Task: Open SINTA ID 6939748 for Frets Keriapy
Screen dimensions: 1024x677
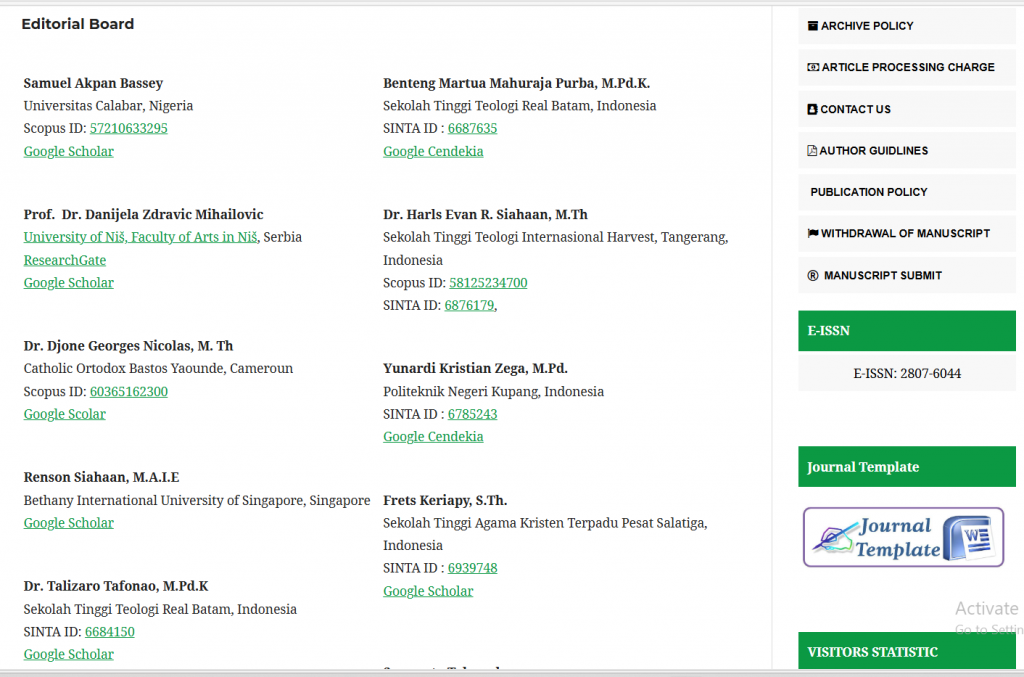Action: tap(472, 568)
